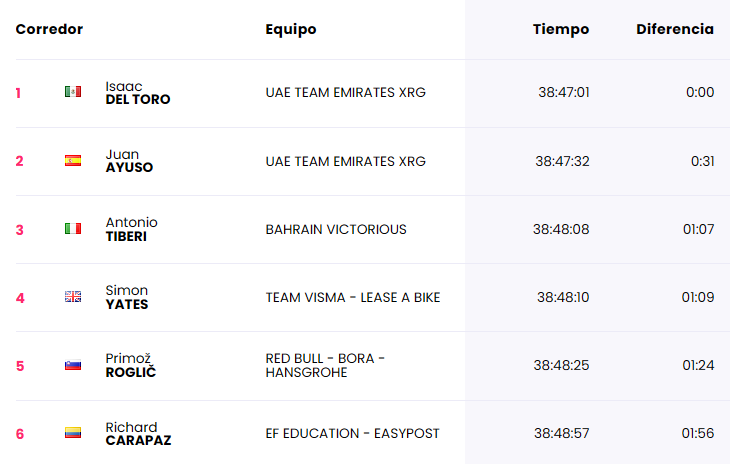Image resolution: width=731 pixels, height=464 pixels.
Task: Select team TEAM VISMA - LEASE A BIKE
Action: (x=353, y=298)
